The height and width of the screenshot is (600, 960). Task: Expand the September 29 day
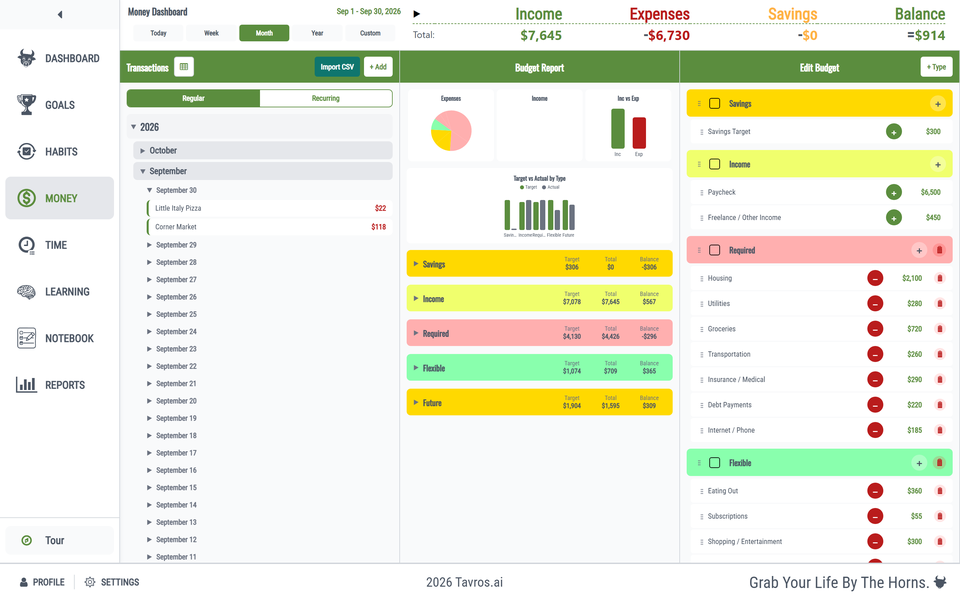click(149, 245)
